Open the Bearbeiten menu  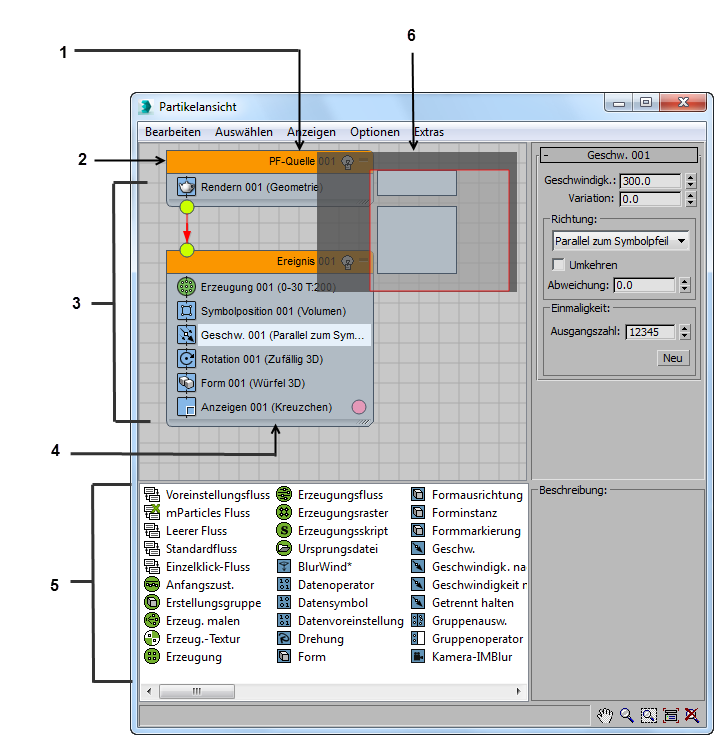pyautogui.click(x=173, y=132)
